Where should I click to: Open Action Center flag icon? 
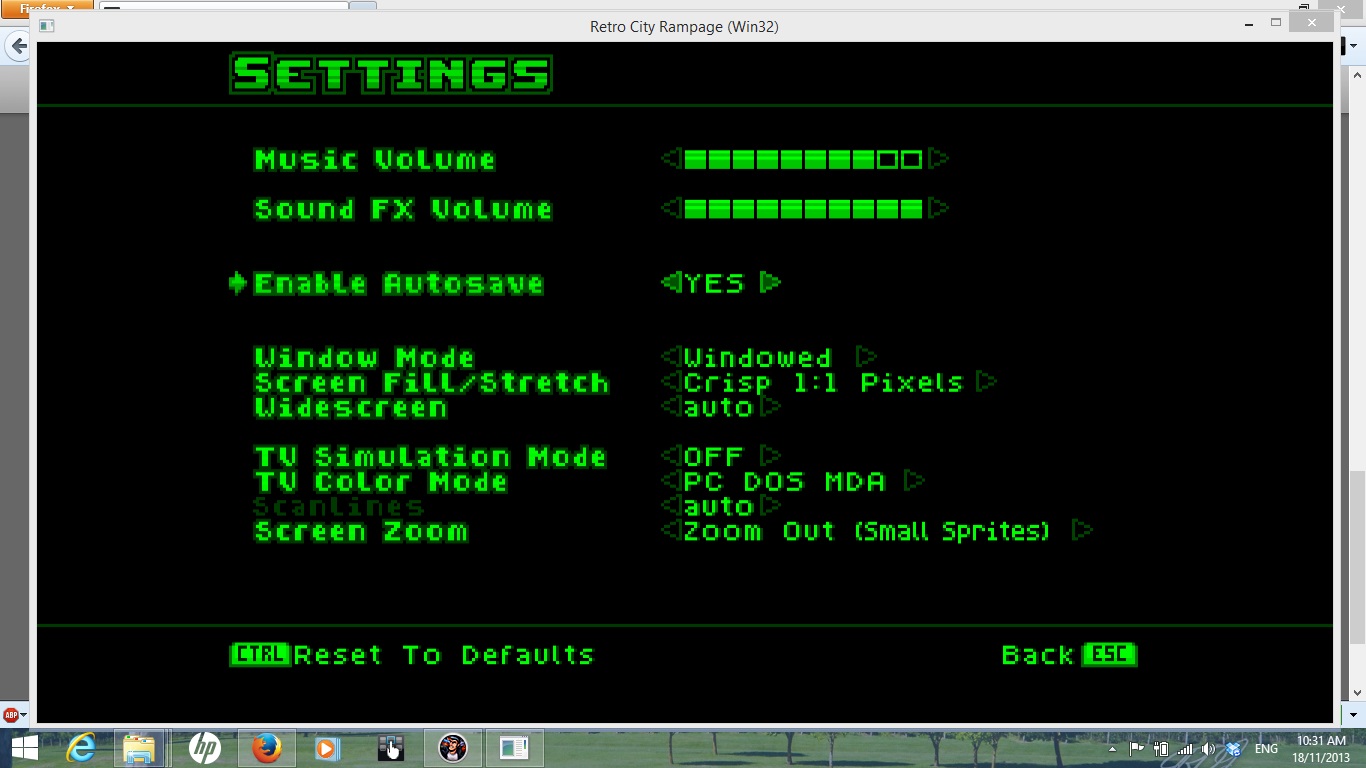point(1137,748)
